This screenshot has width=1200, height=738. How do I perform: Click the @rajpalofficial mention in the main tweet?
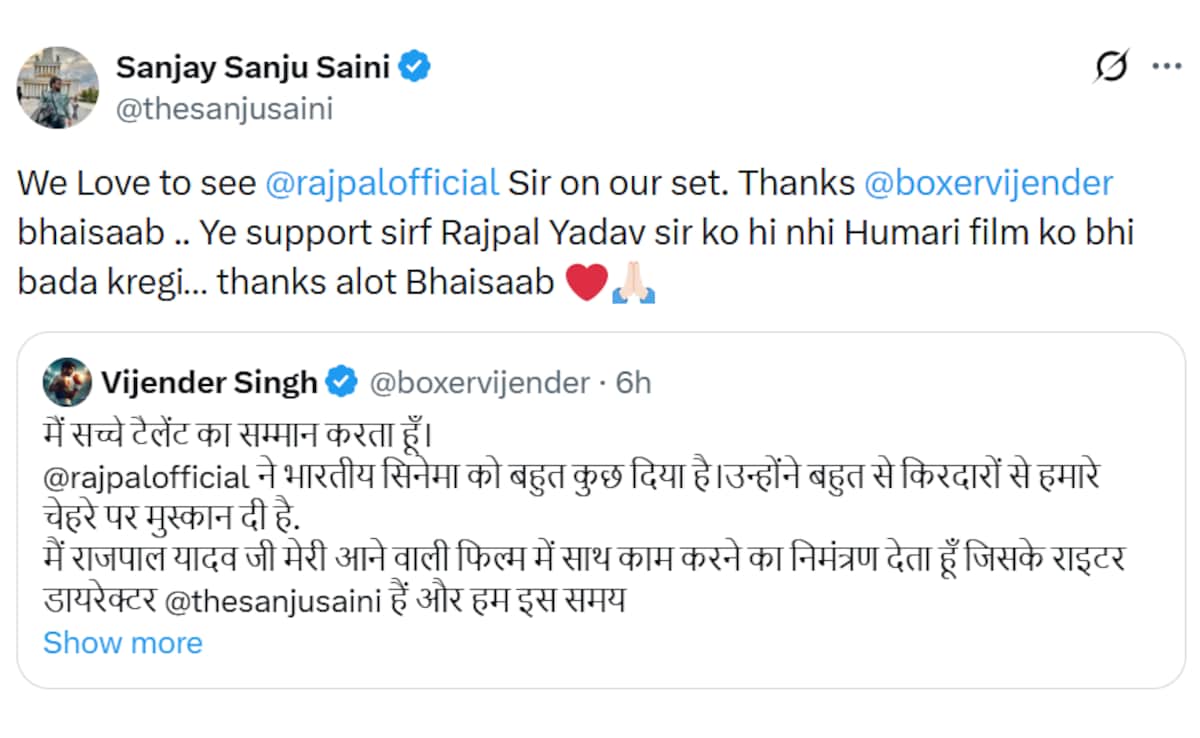coord(382,184)
